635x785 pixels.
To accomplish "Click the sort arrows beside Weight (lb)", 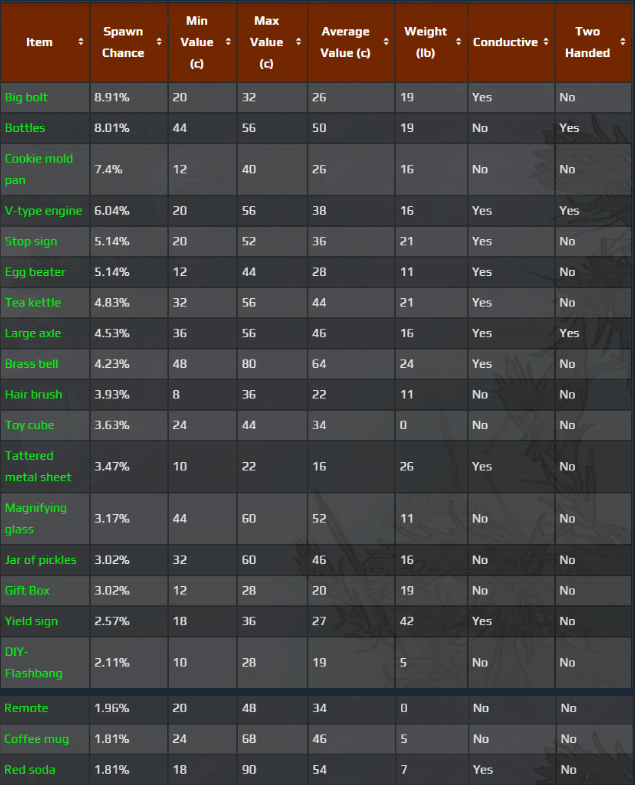I will click(458, 42).
